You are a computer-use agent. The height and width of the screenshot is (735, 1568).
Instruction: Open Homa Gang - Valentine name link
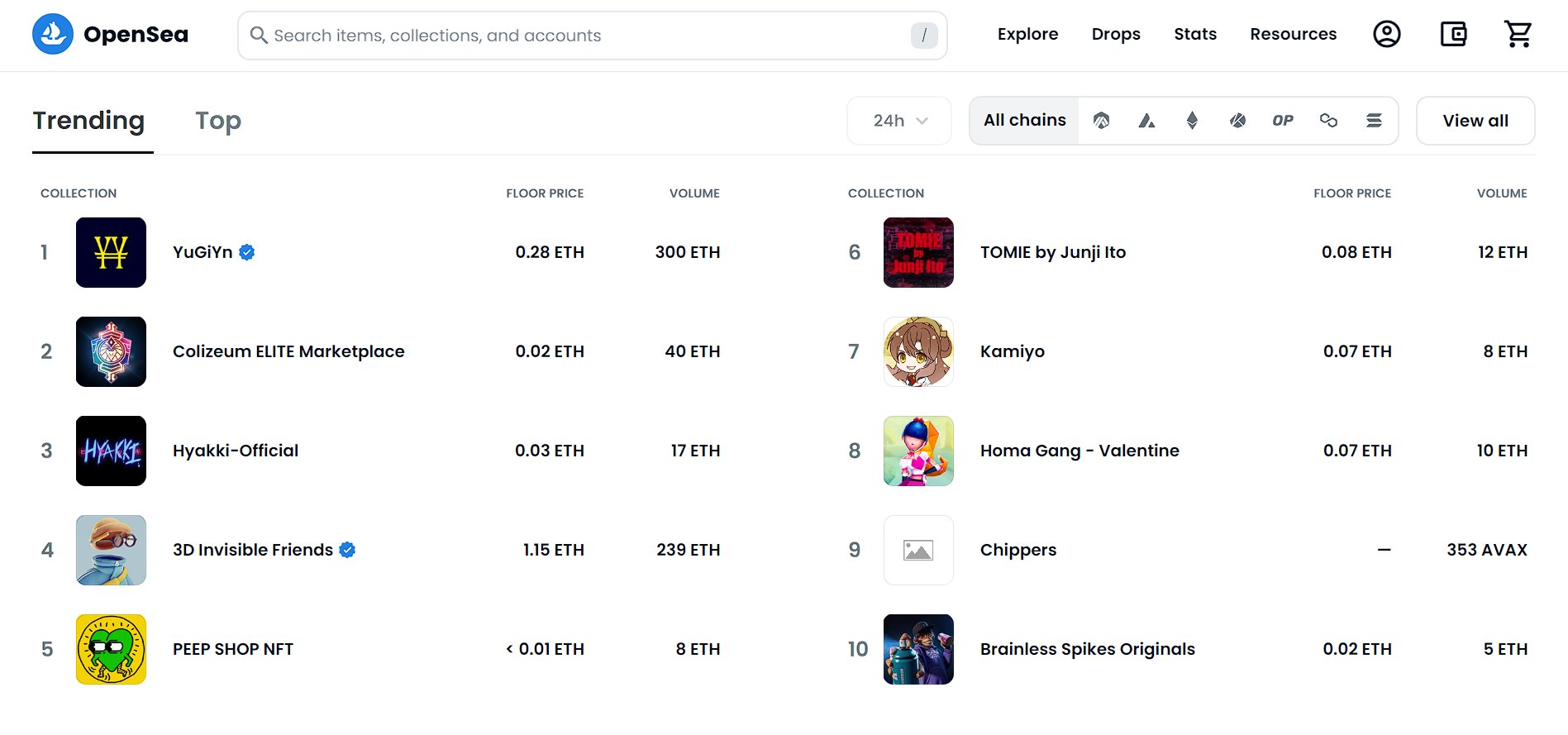tap(1079, 451)
